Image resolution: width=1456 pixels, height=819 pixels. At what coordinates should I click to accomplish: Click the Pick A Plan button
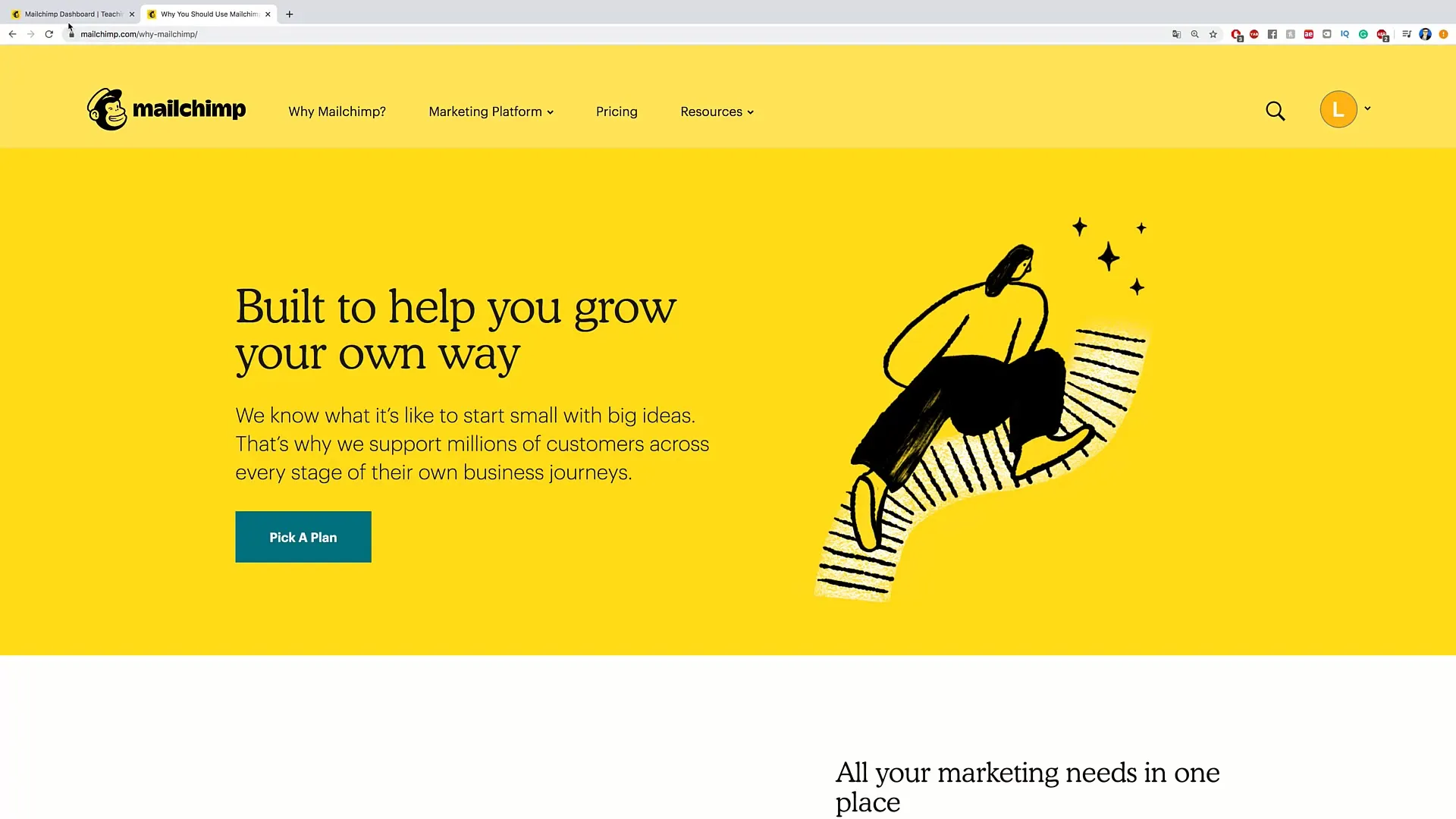pos(303,537)
